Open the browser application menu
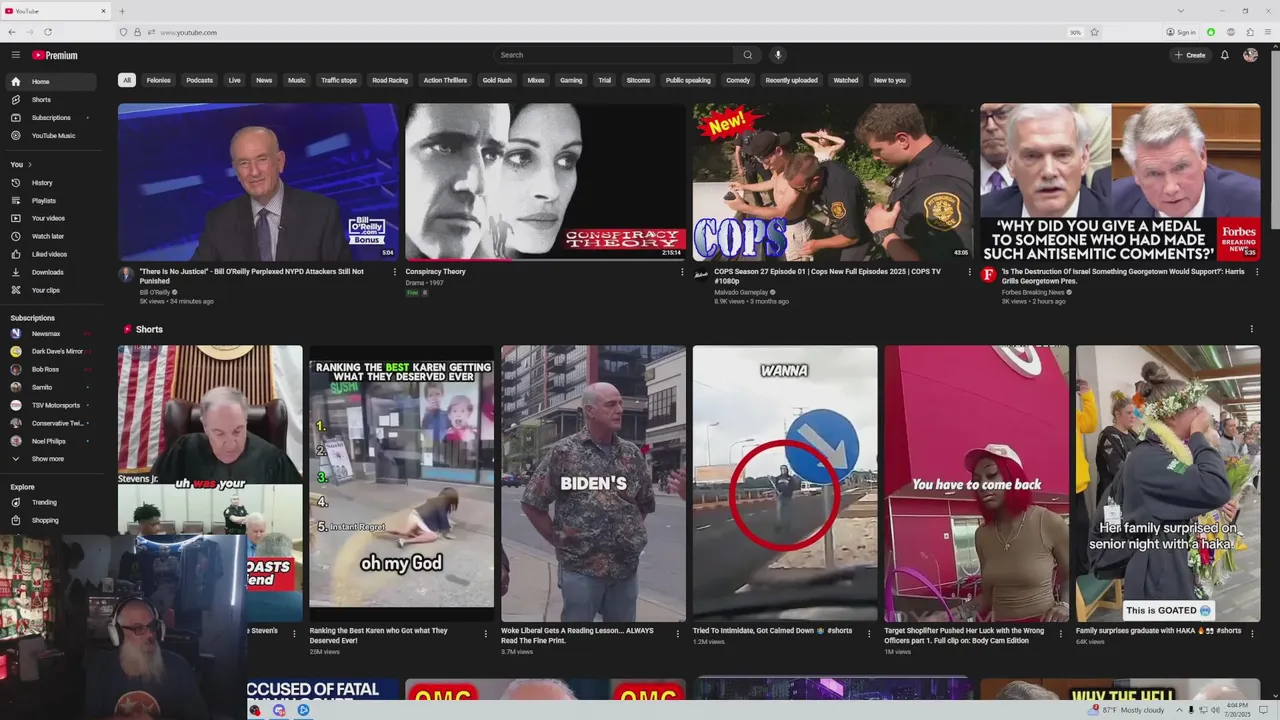The width and height of the screenshot is (1280, 720). point(1268,32)
